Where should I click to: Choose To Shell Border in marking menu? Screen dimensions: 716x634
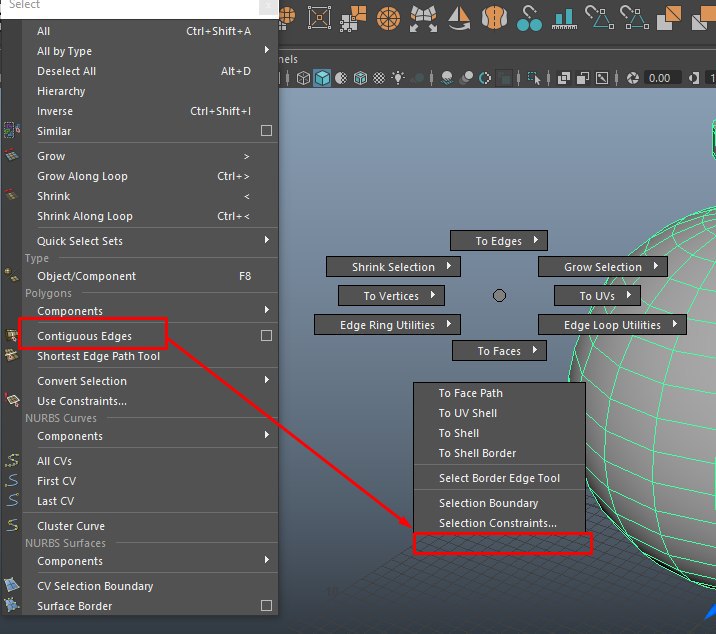pyautogui.click(x=499, y=453)
